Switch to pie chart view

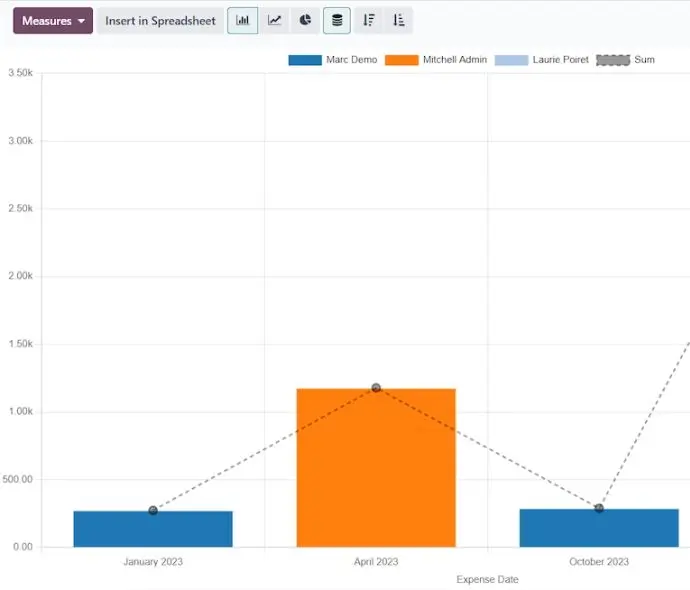pos(305,20)
